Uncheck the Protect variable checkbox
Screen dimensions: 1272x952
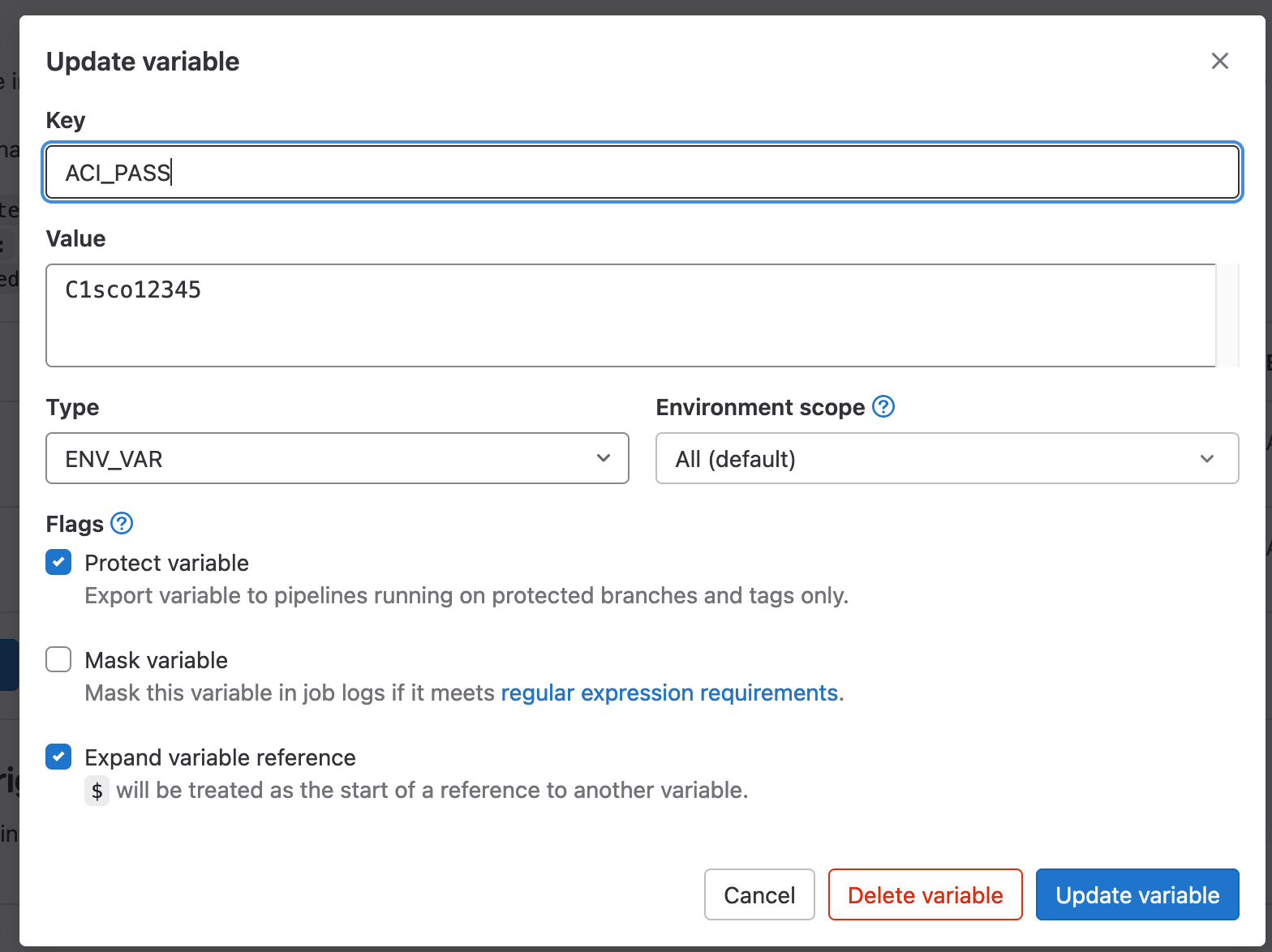[58, 562]
